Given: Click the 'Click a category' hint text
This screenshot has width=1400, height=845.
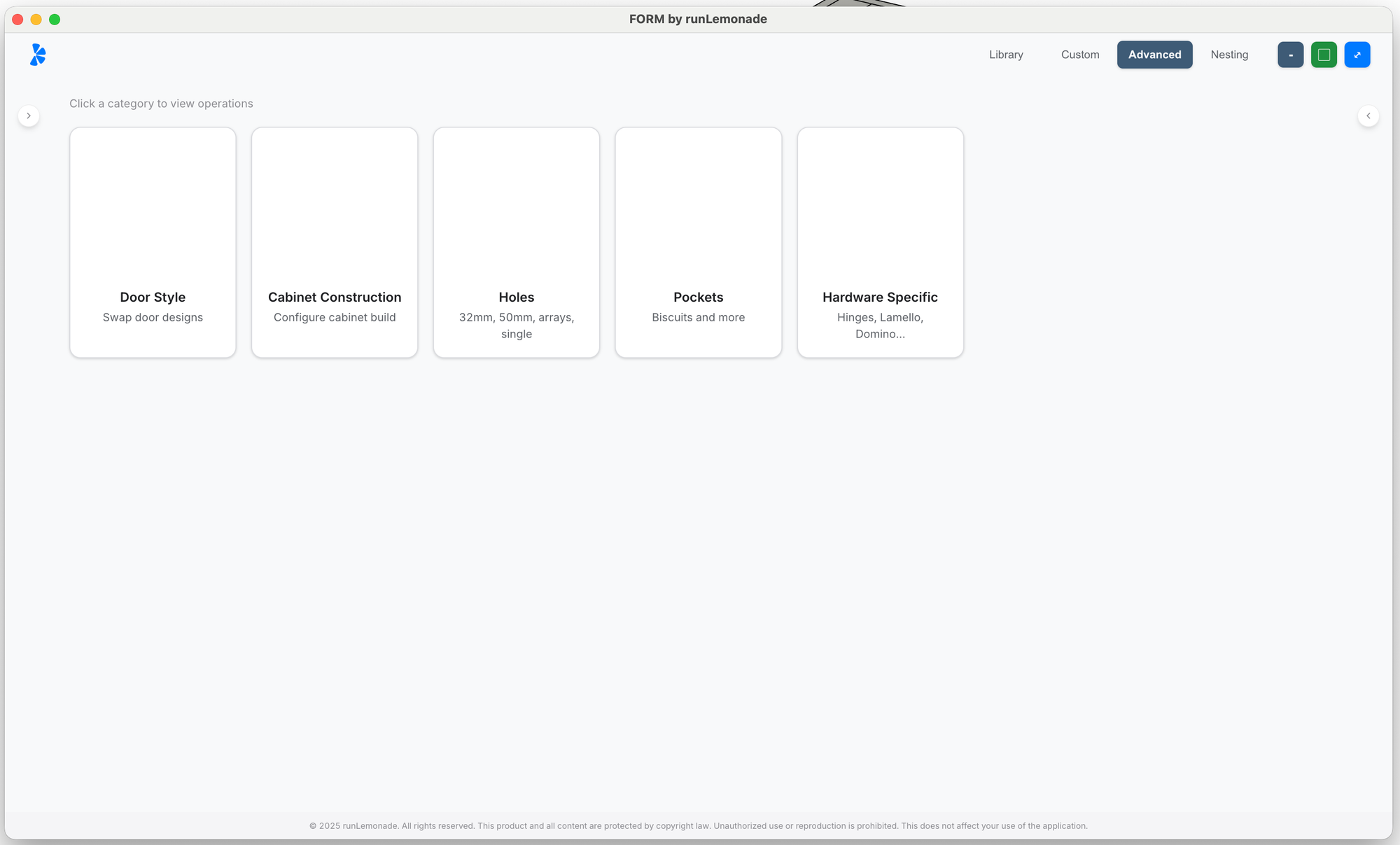Looking at the screenshot, I should [x=161, y=104].
